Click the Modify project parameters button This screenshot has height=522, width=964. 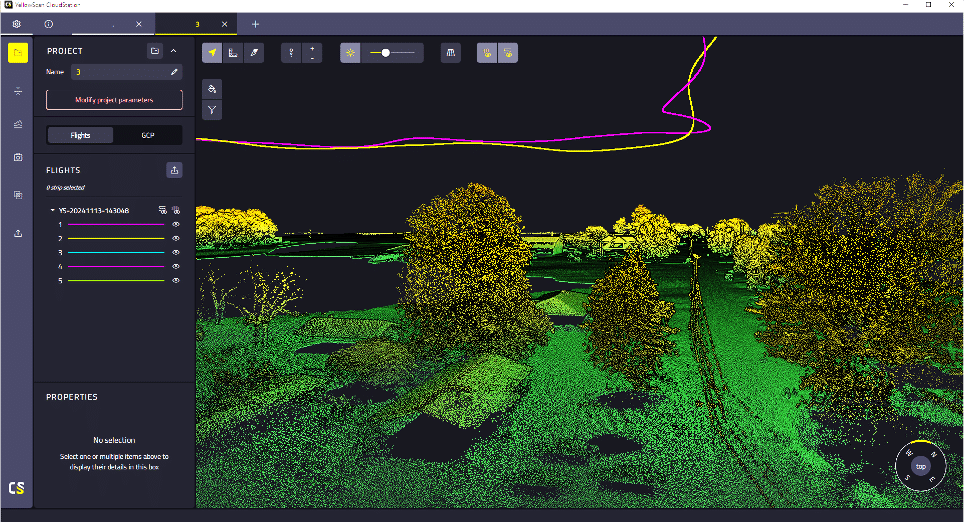coord(114,100)
